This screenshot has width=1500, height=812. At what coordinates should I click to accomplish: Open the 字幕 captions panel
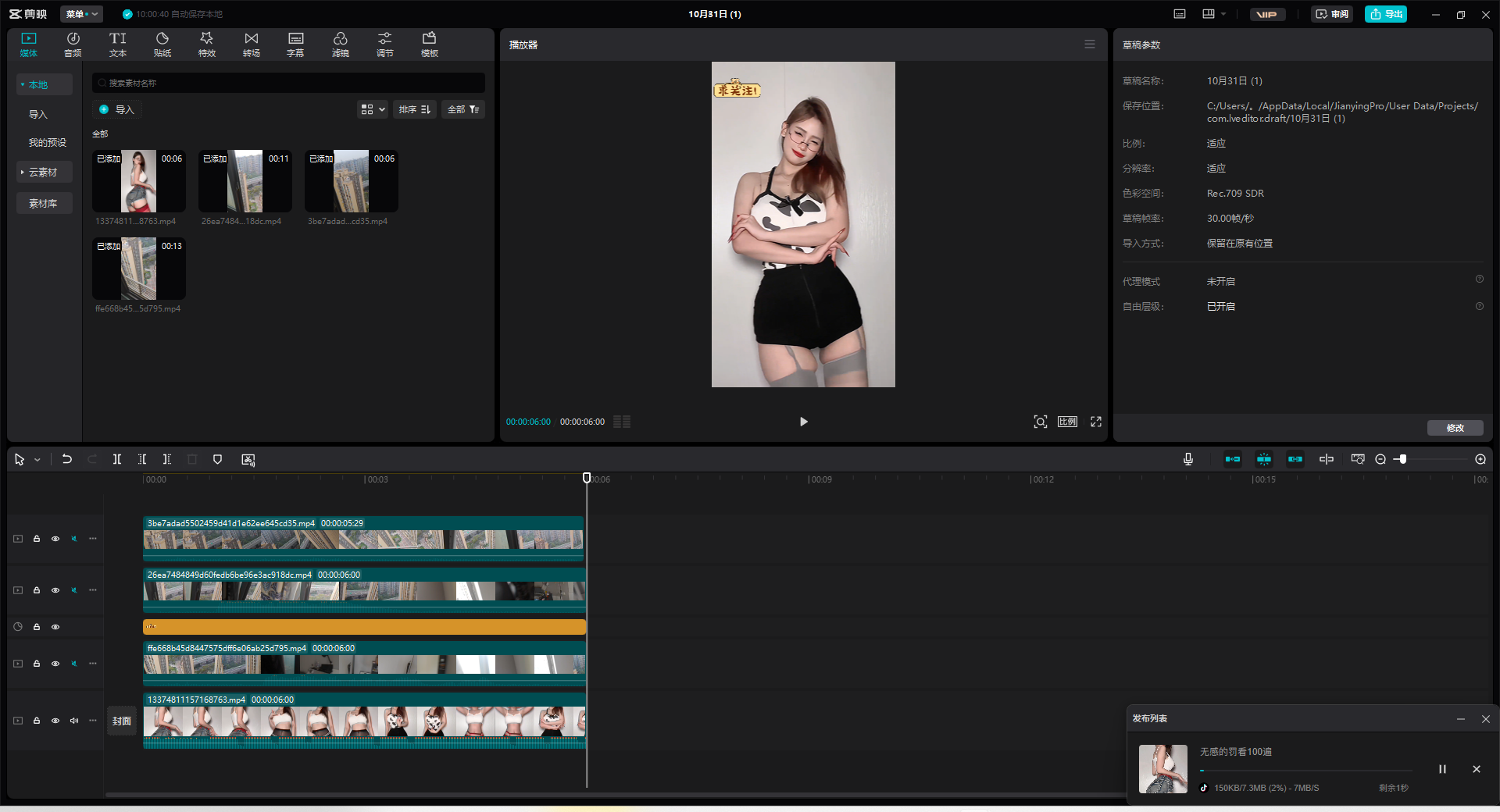point(295,45)
